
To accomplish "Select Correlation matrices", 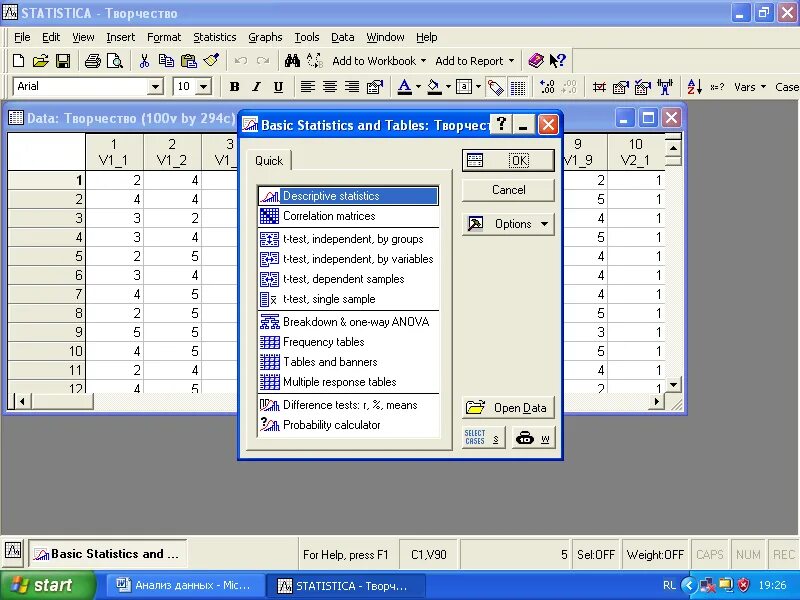I will coord(348,216).
